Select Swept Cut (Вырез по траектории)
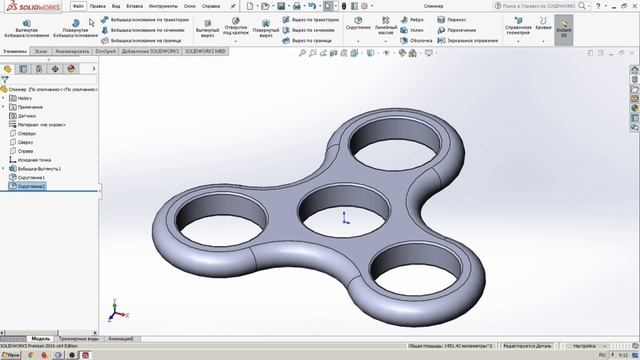This screenshot has height=360, width=640. 311,20
